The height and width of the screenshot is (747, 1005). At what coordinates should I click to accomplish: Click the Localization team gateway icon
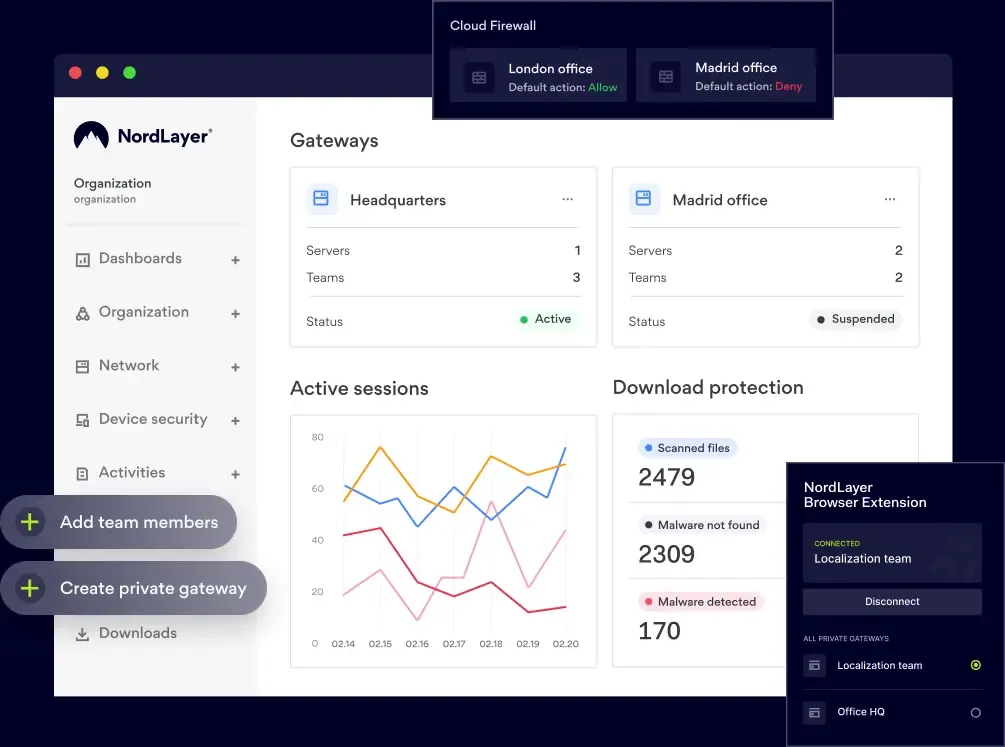pyautogui.click(x=815, y=666)
